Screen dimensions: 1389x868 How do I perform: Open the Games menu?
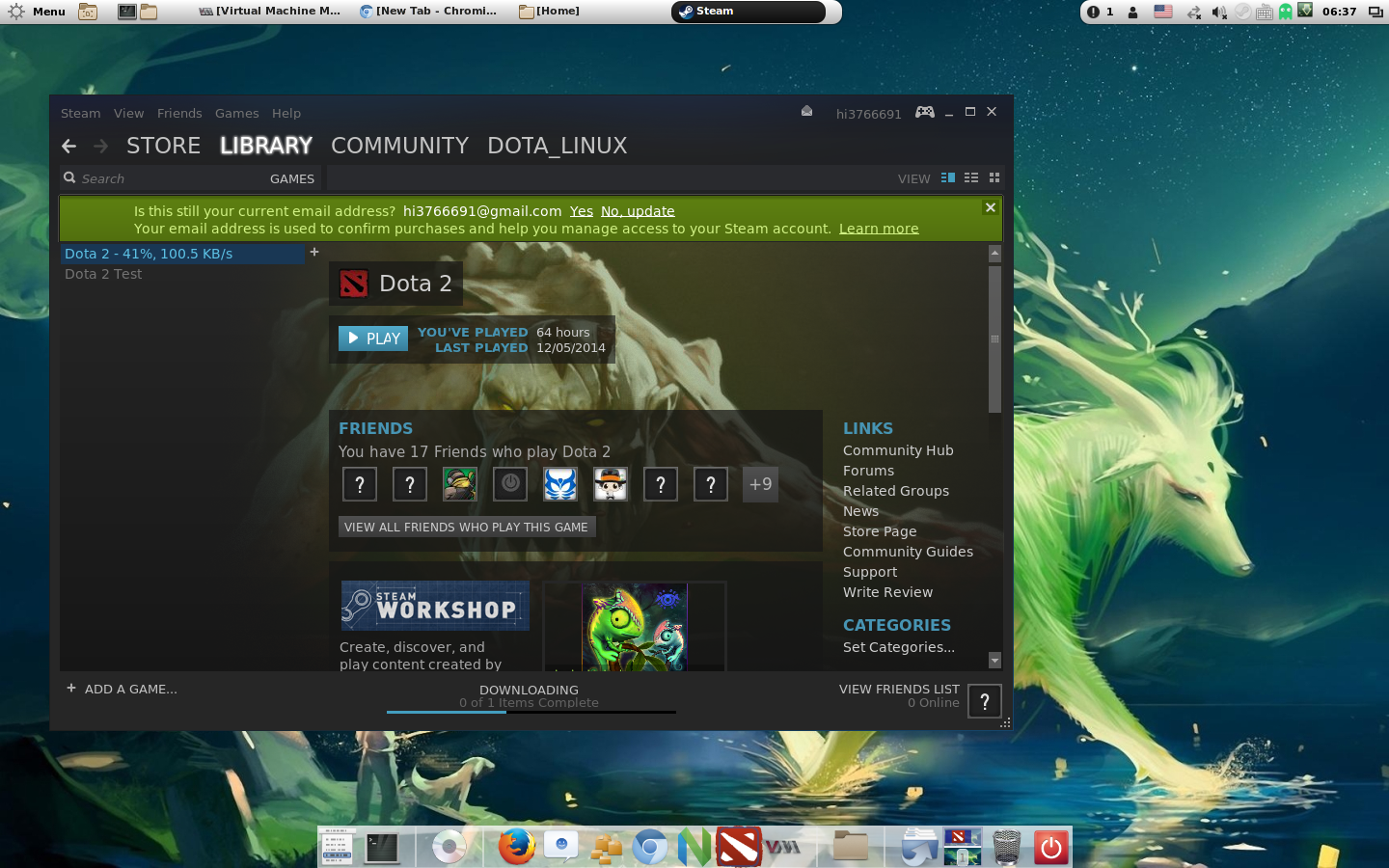pyautogui.click(x=237, y=113)
